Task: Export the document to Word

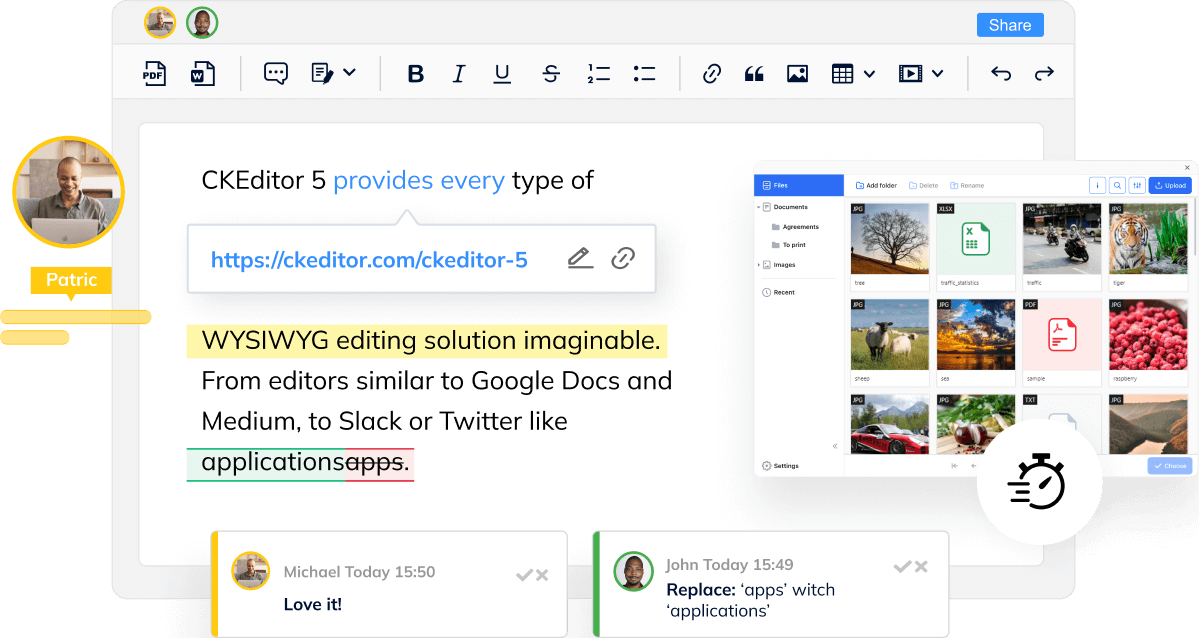Action: tap(203, 73)
